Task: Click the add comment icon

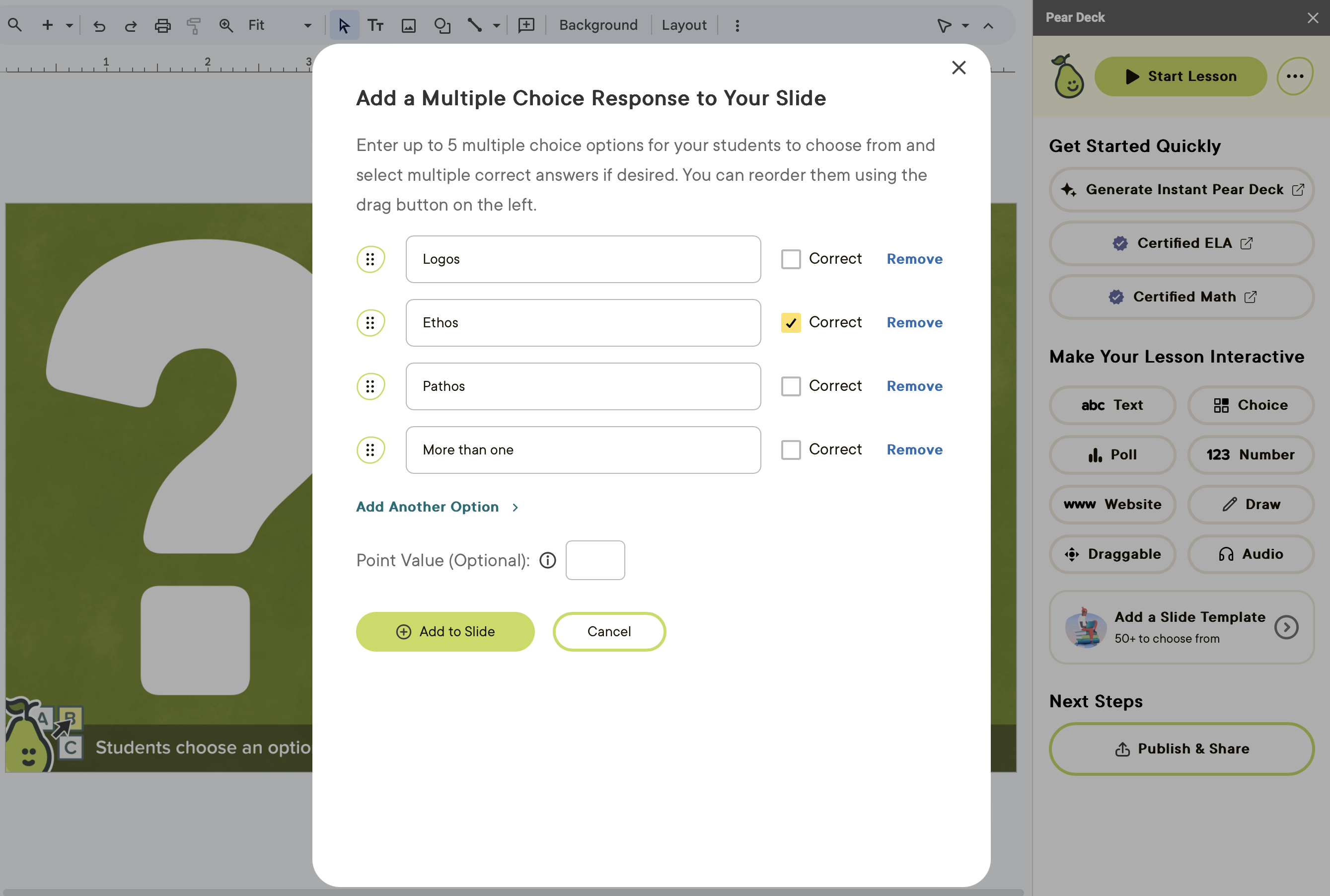Action: 525,25
